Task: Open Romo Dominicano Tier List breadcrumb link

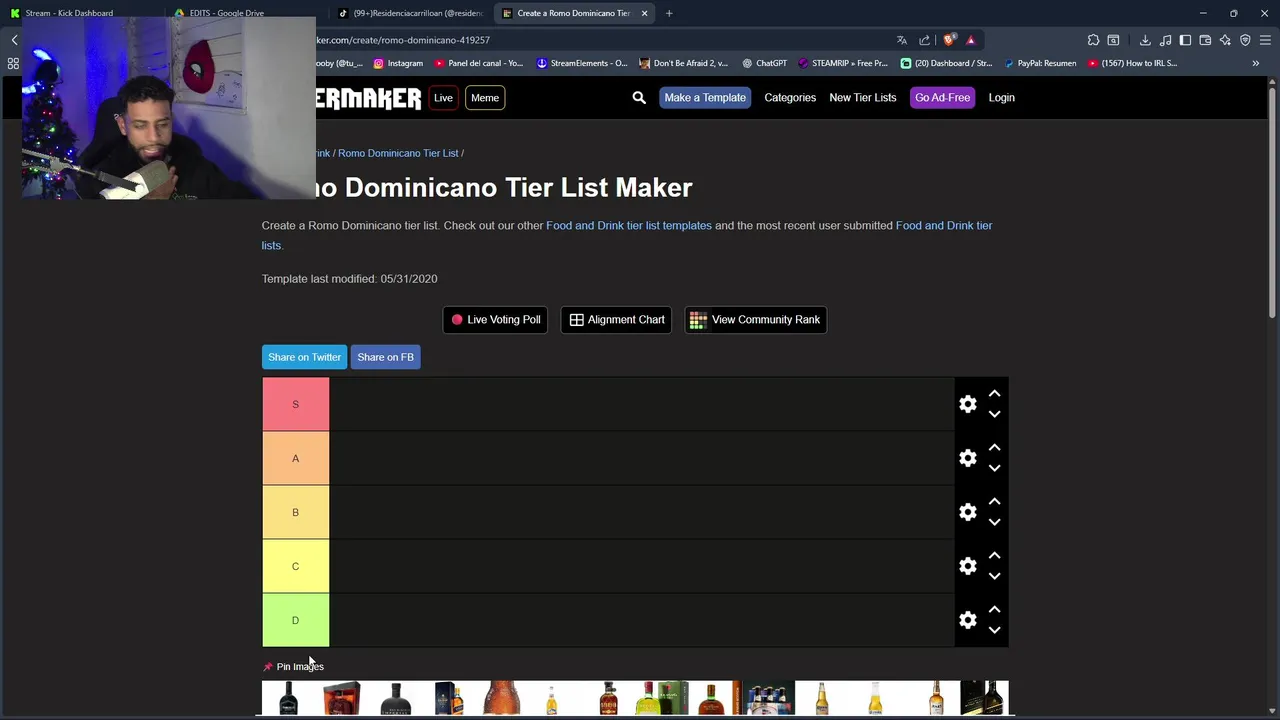Action: click(x=398, y=153)
